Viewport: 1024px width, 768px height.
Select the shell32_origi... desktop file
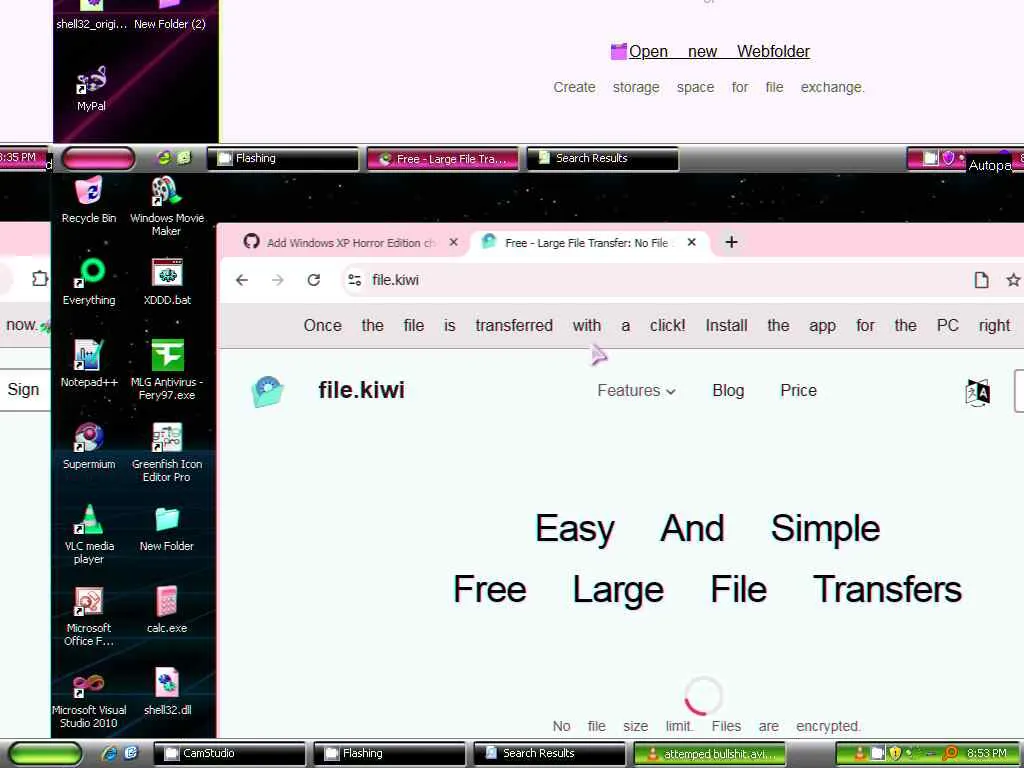tap(91, 16)
